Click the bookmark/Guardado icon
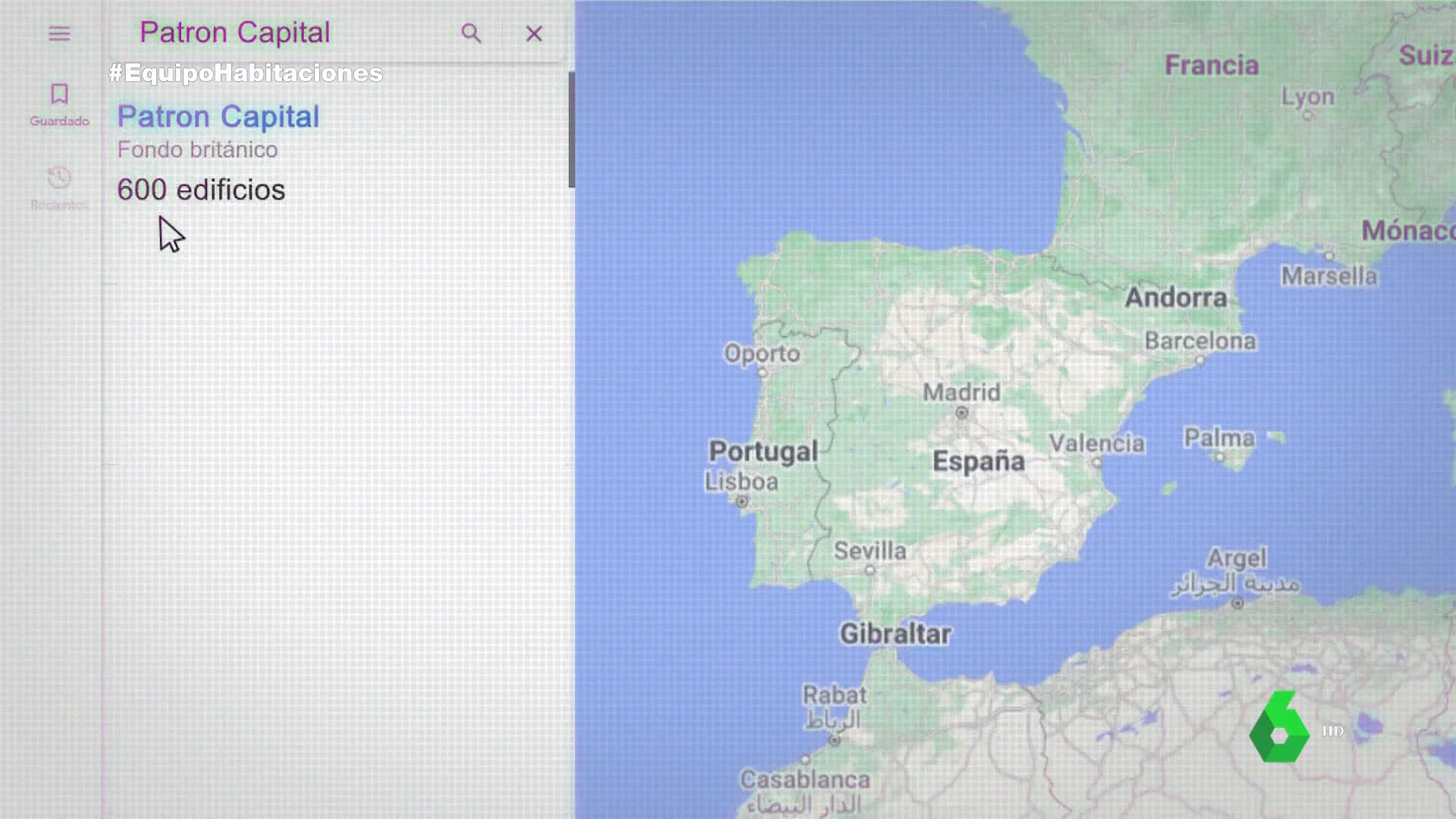The image size is (1456, 819). (x=59, y=96)
